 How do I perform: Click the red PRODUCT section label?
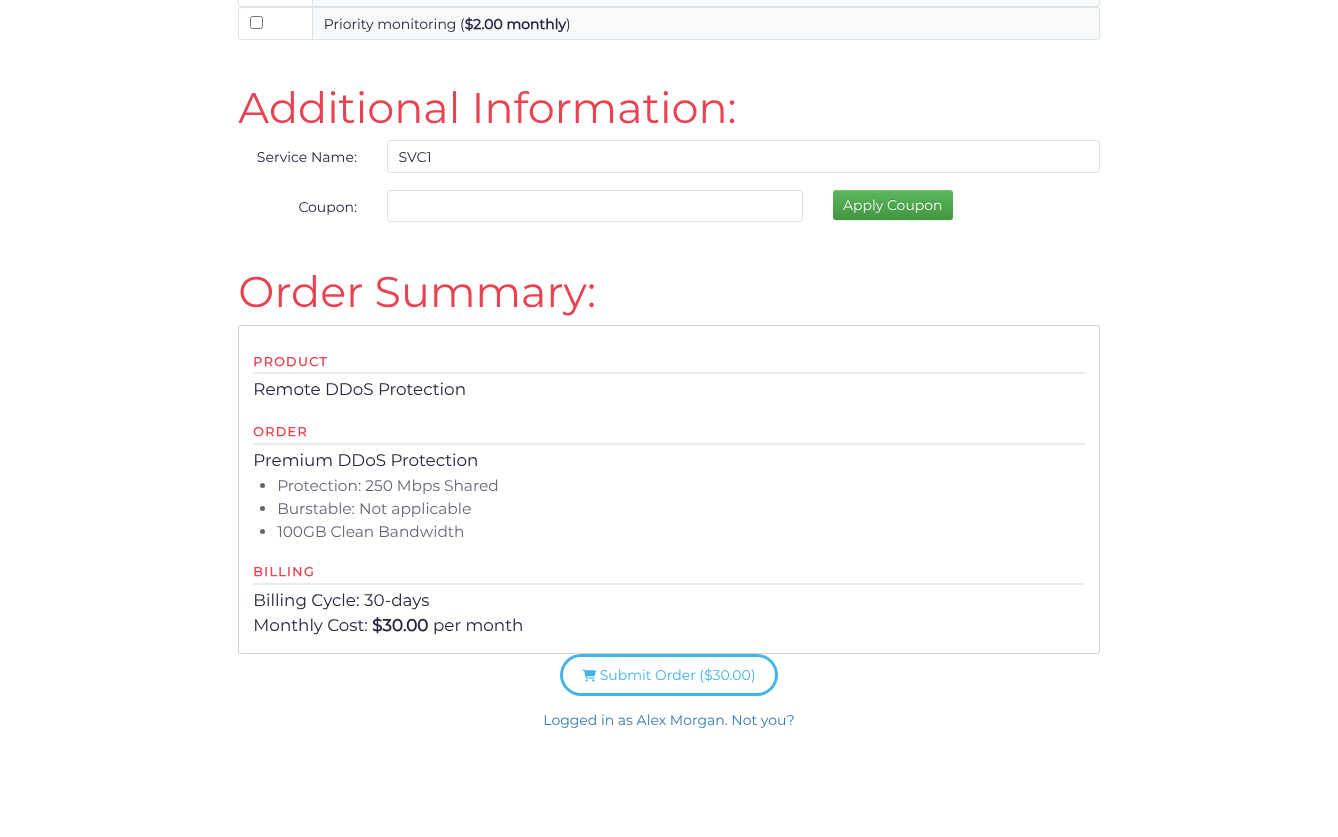(x=290, y=362)
